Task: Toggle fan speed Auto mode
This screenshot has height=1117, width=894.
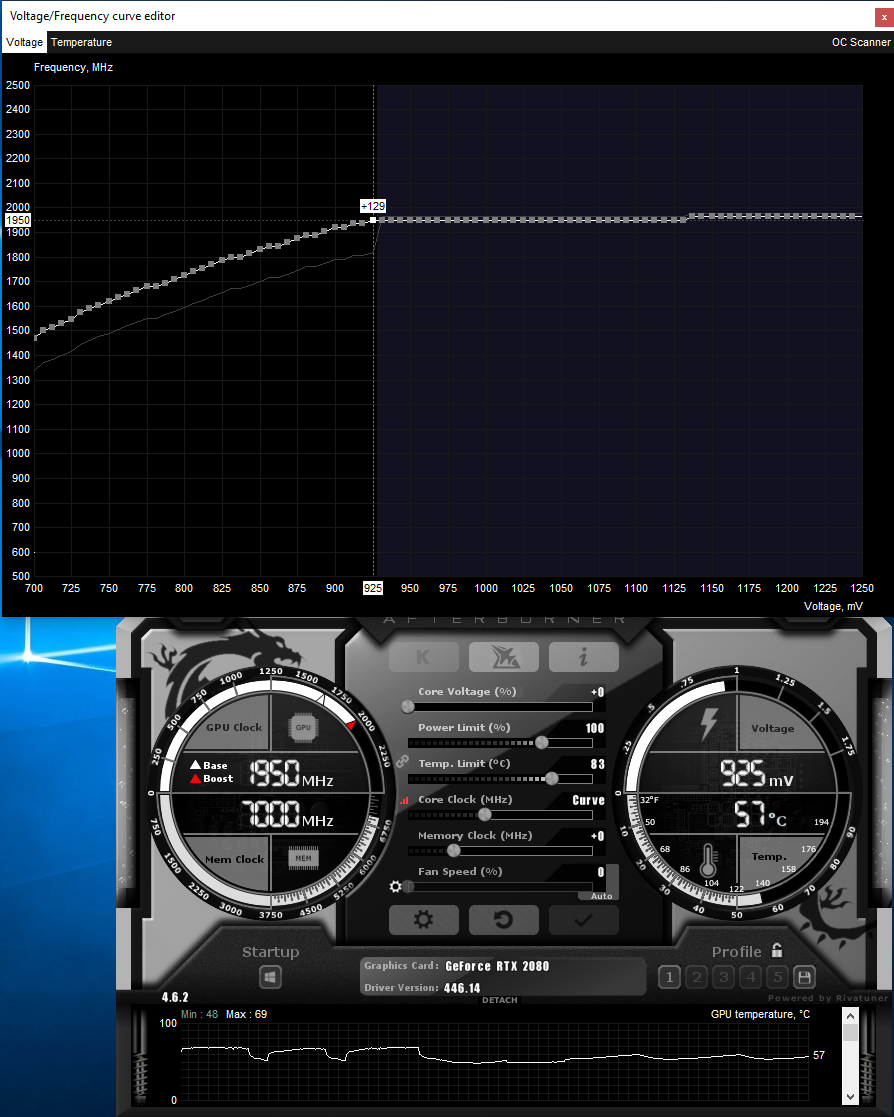Action: [601, 896]
